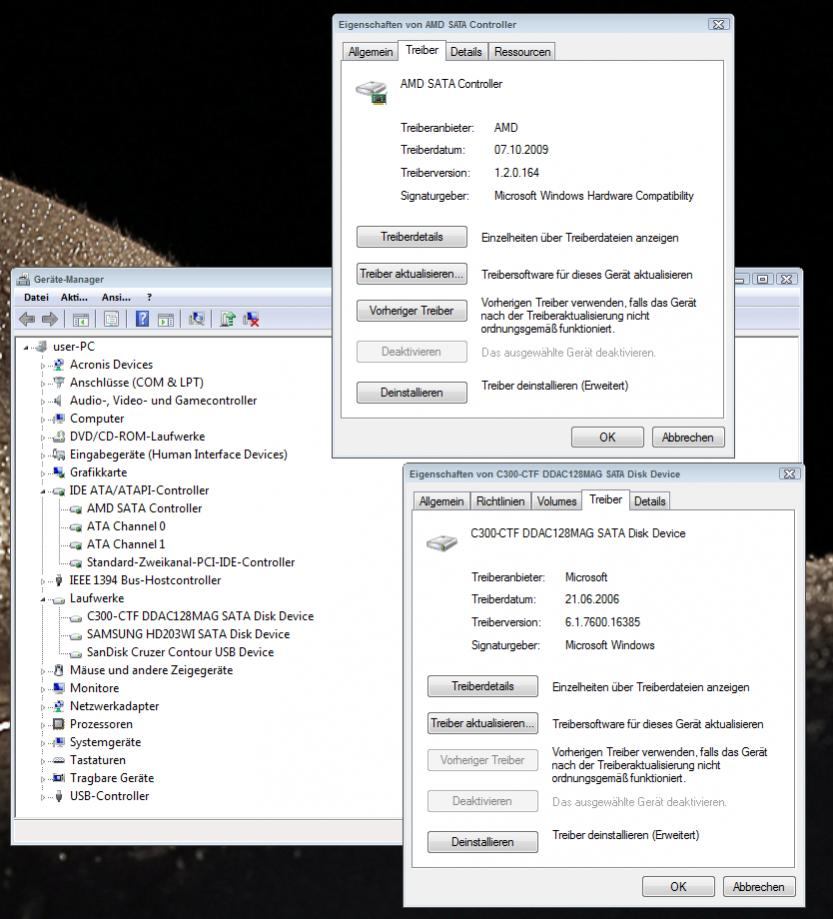Image resolution: width=833 pixels, height=919 pixels.
Task: Click the USB-Controller plug icon
Action: click(58, 796)
